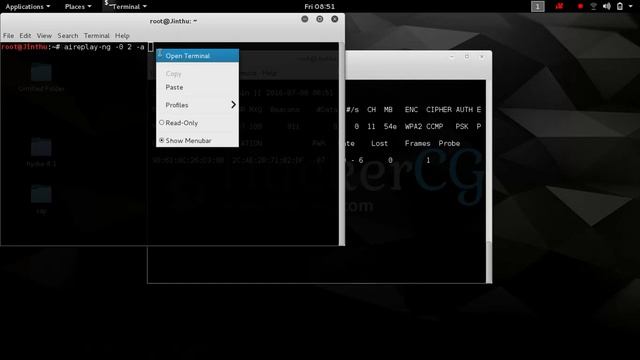Close the root@Jinthu terminal window
Screen dimensions: 640x360
pyautogui.click(x=335, y=19)
